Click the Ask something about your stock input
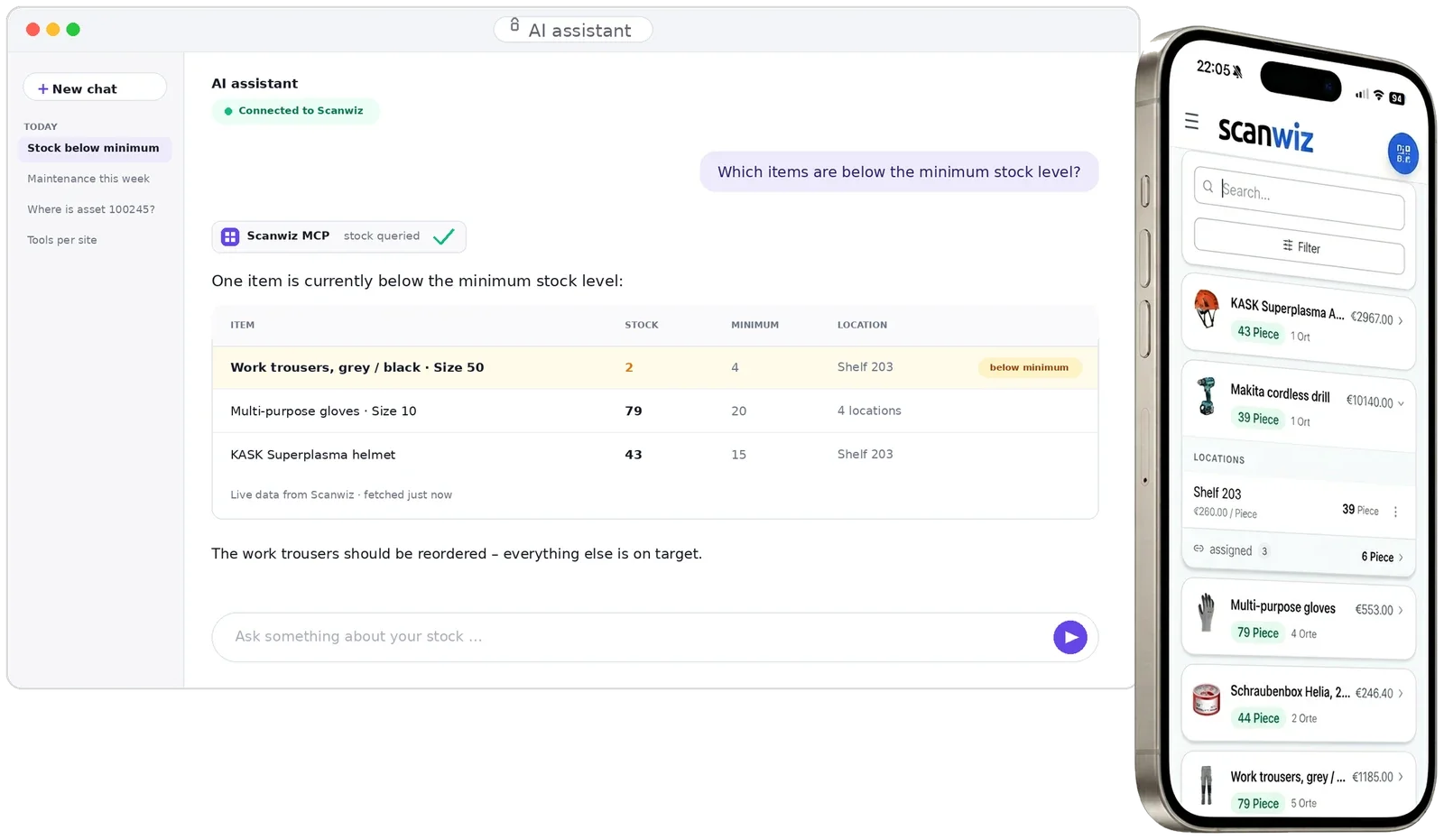Image resolution: width=1444 pixels, height=840 pixels. click(x=655, y=637)
